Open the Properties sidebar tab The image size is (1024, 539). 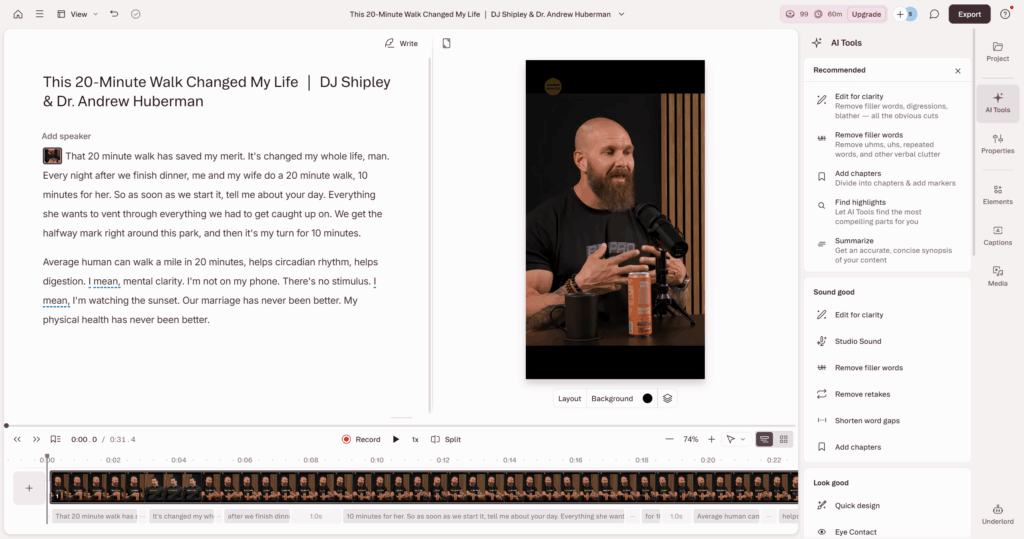point(997,144)
